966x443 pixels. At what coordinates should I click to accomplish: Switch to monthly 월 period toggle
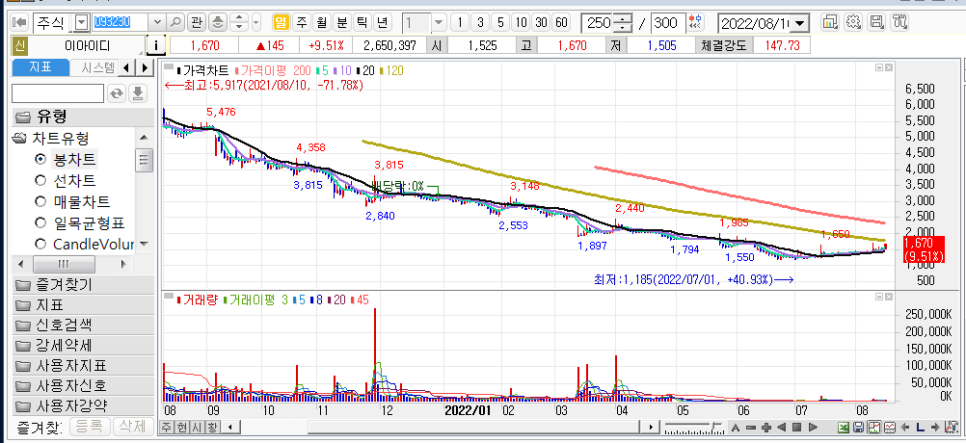coord(322,23)
